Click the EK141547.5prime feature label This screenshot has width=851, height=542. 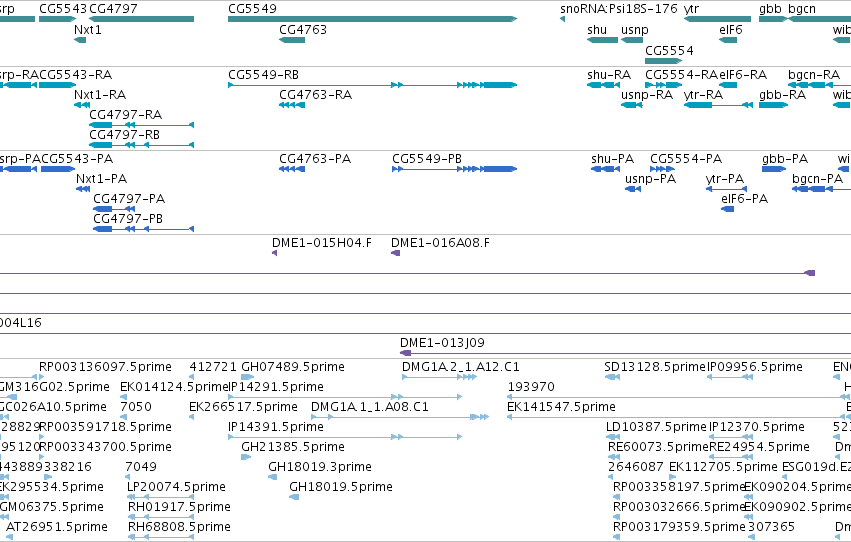pyautogui.click(x=561, y=407)
